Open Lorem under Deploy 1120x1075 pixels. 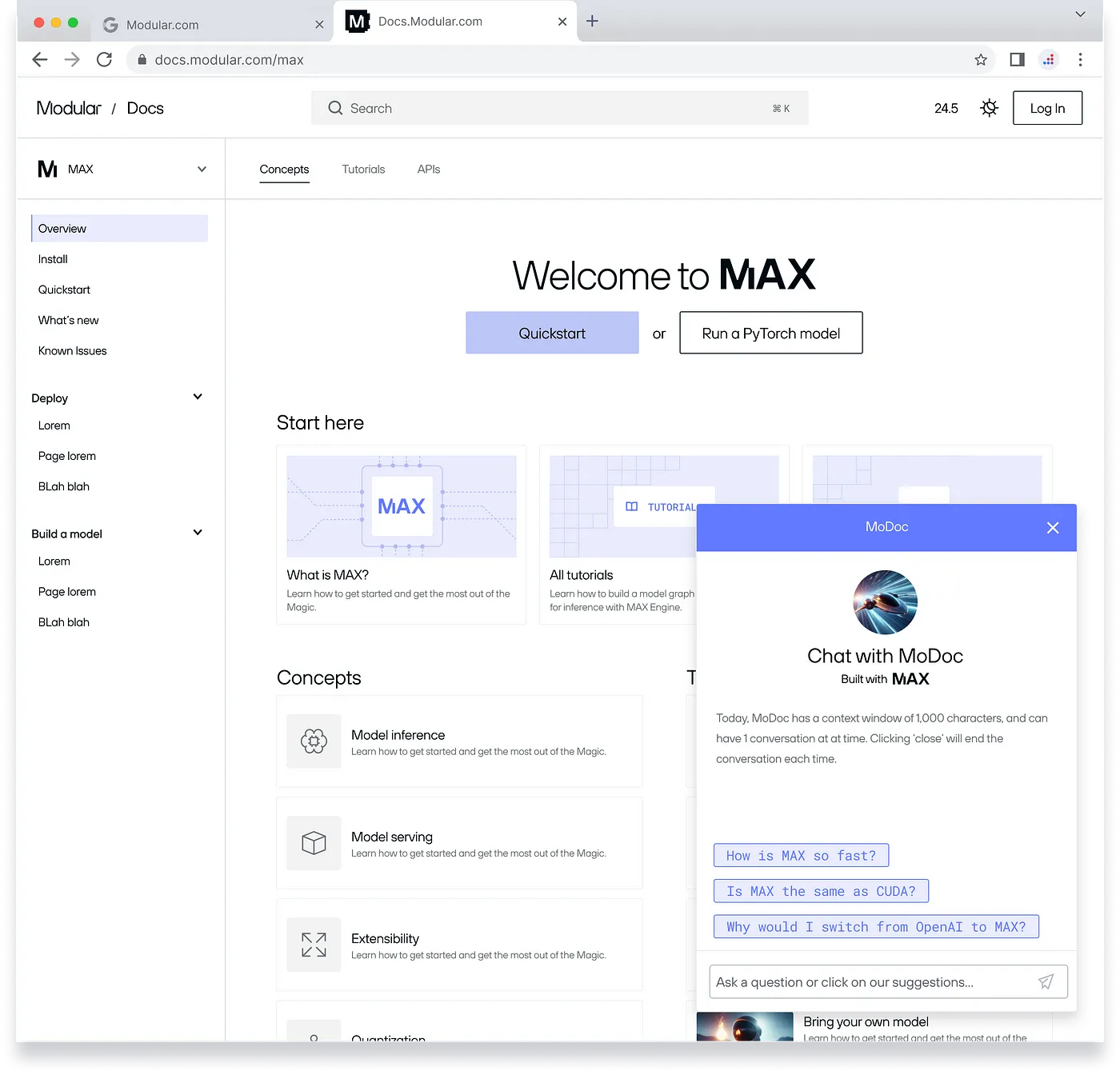pyautogui.click(x=54, y=426)
